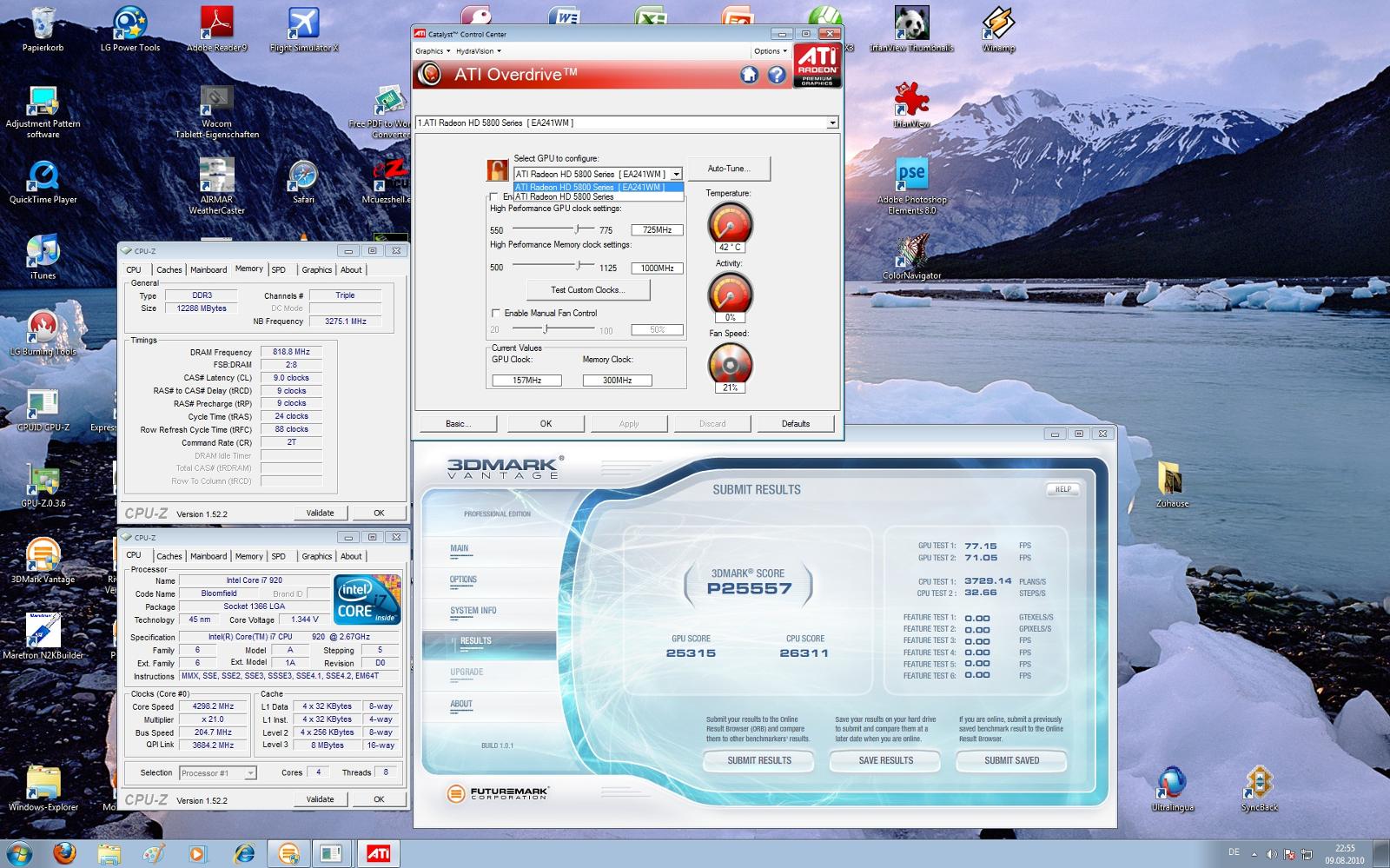Open the Options dropdown in Catalyst
This screenshot has height=868, width=1390.
pyautogui.click(x=771, y=51)
